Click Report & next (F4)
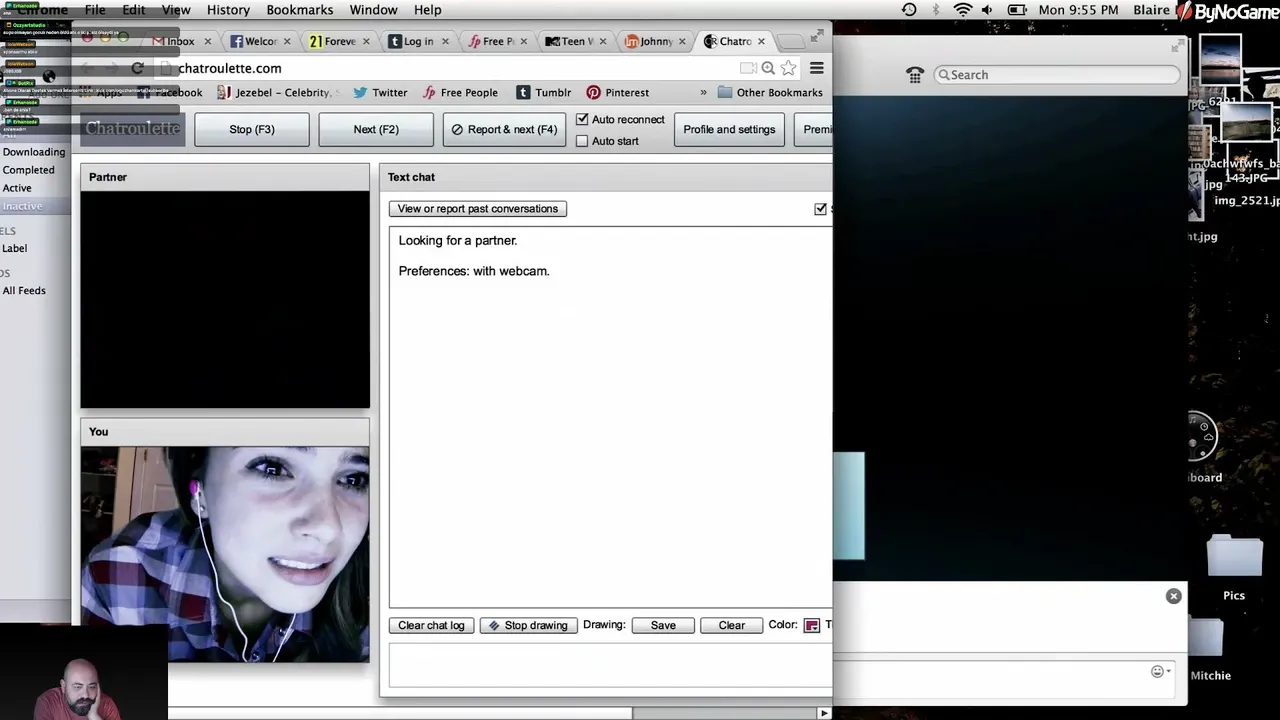1280x720 pixels. (504, 130)
